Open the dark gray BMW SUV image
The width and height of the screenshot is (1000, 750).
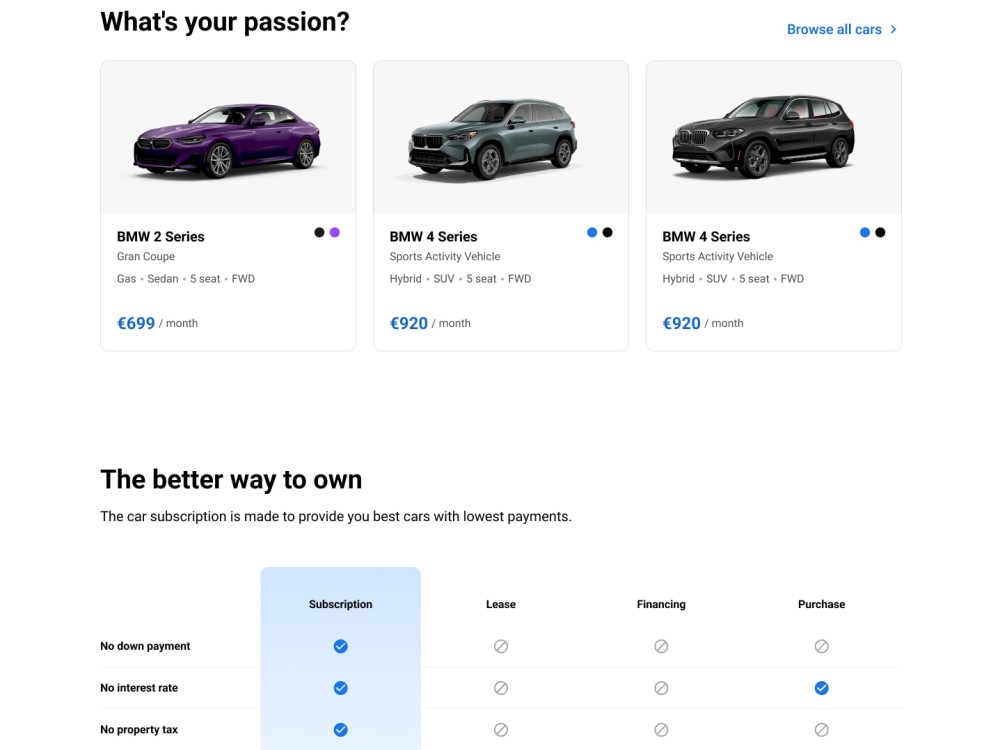coord(763,136)
